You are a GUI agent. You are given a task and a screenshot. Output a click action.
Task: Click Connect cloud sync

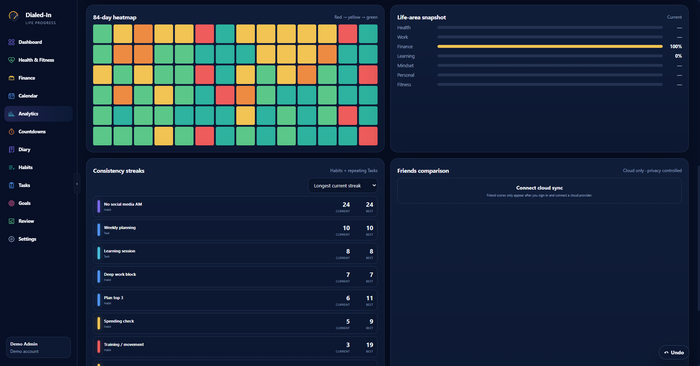539,188
